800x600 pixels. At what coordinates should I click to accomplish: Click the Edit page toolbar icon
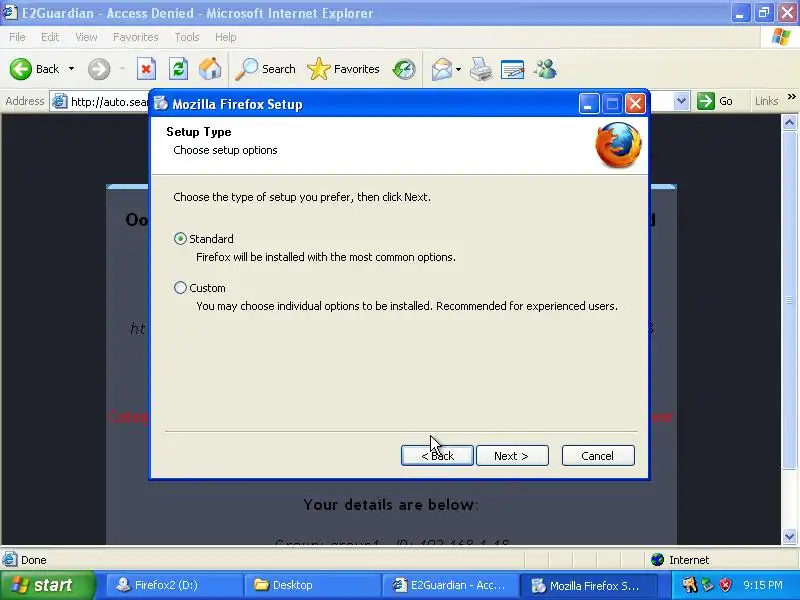[513, 69]
